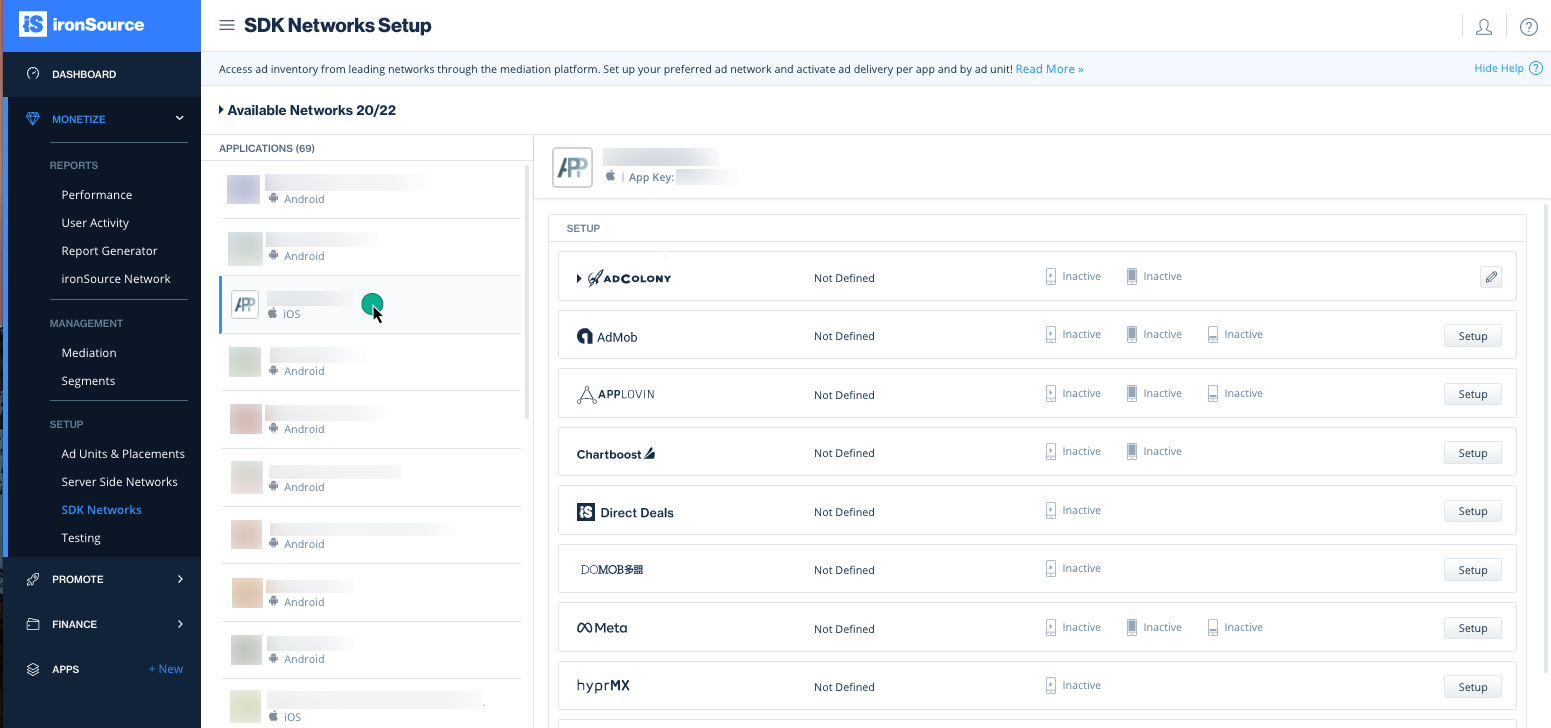The height and width of the screenshot is (728, 1551).
Task: Click Setup button for Meta
Action: (1472, 628)
